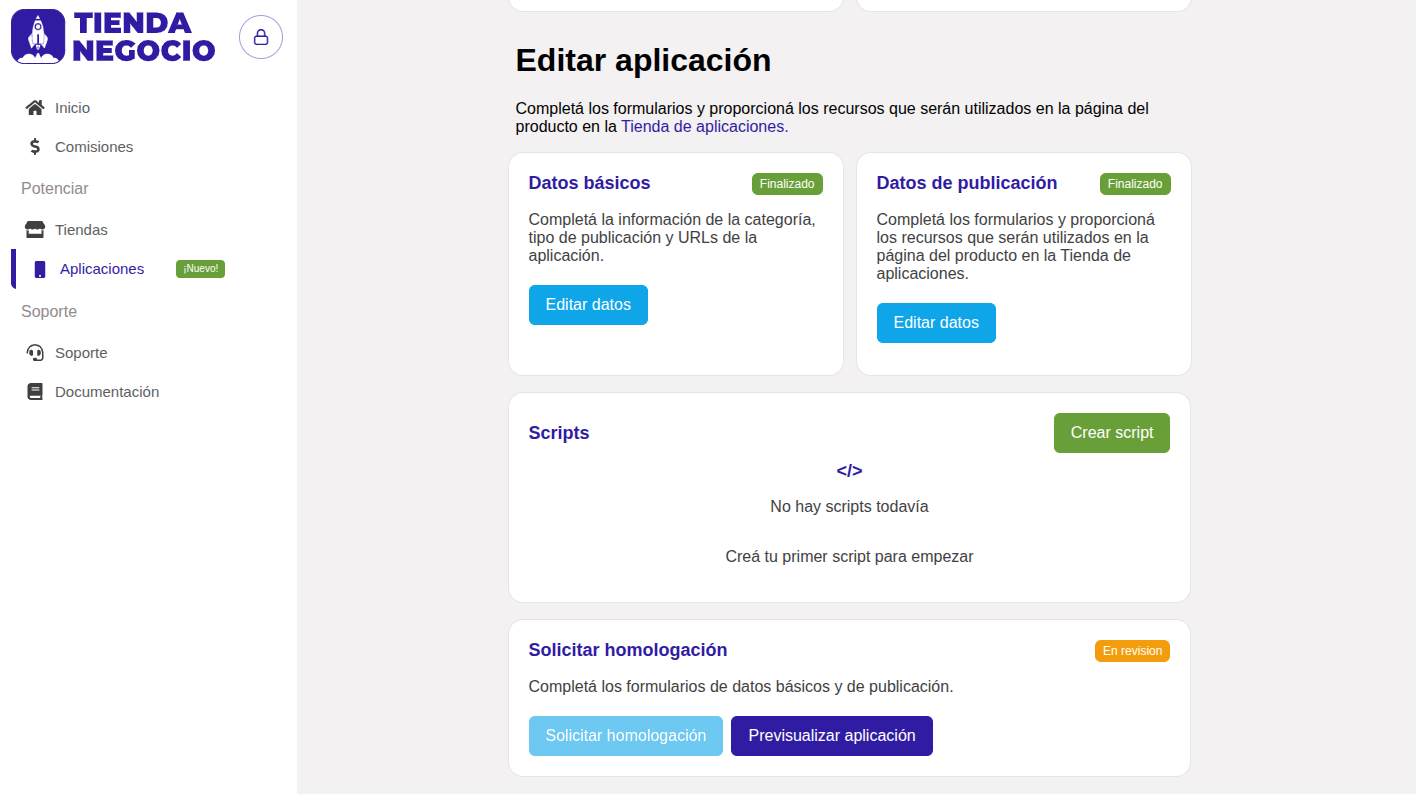Click Previsualizar aplicación button
Image resolution: width=1416 pixels, height=794 pixels.
tap(832, 736)
